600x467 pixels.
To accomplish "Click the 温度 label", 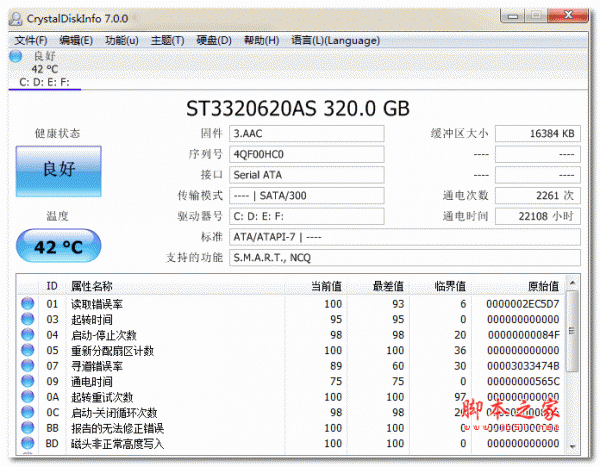I will tap(57, 216).
